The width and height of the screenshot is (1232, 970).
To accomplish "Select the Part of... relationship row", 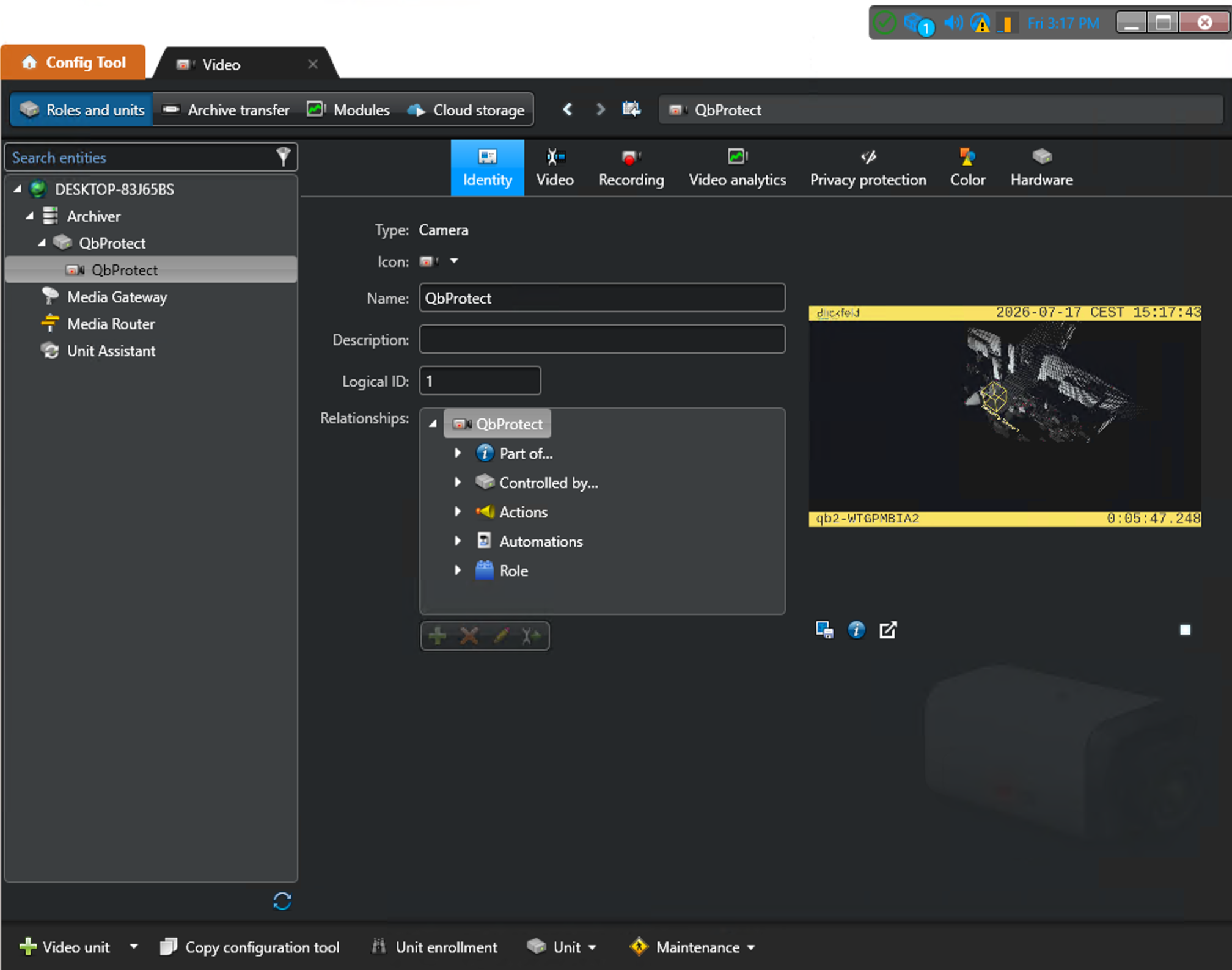I will (515, 453).
